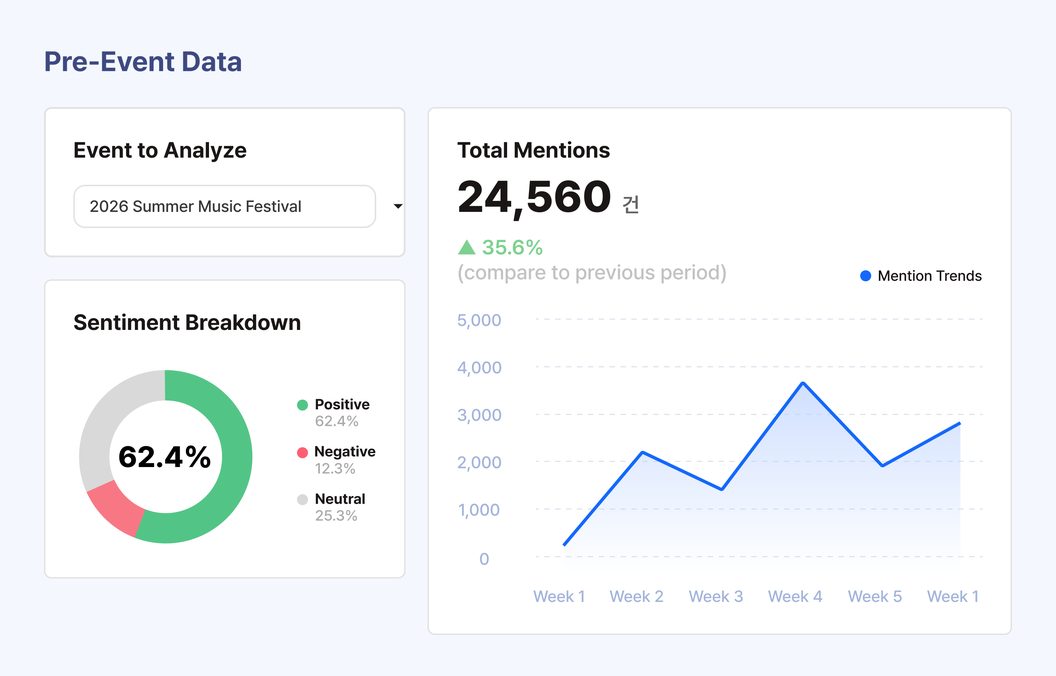The height and width of the screenshot is (676, 1056).
Task: Click the red Negative donut segment
Action: point(116,508)
